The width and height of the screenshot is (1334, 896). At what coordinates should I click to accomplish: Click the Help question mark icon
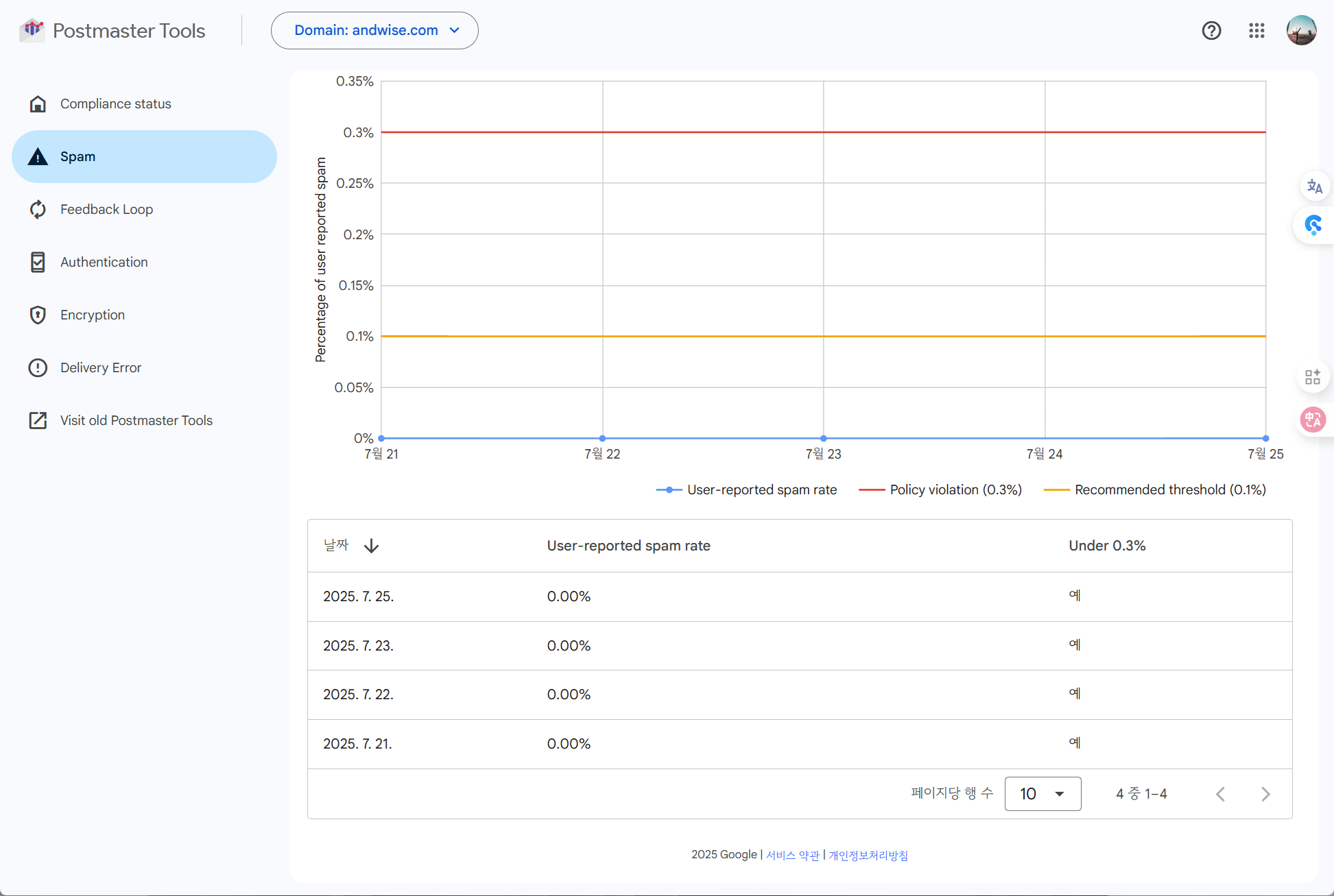click(x=1211, y=30)
